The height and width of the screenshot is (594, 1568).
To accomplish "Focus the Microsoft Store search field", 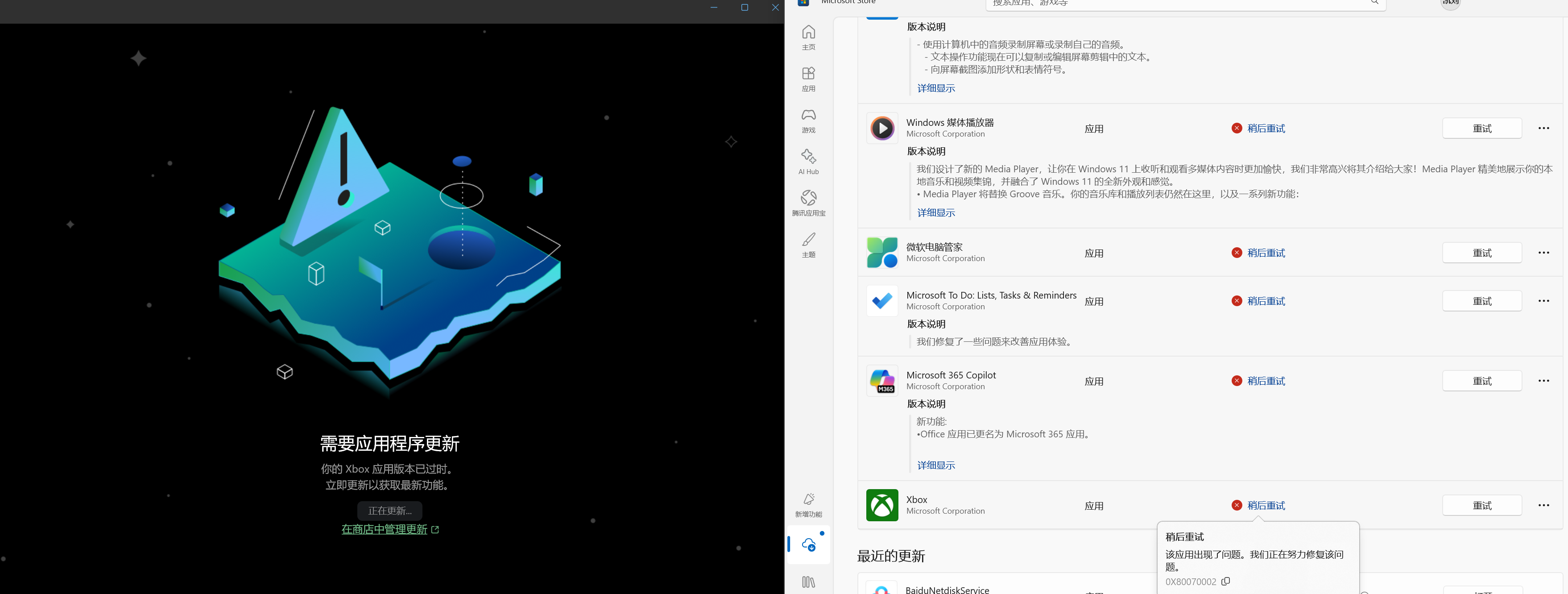I will pyautogui.click(x=1185, y=4).
